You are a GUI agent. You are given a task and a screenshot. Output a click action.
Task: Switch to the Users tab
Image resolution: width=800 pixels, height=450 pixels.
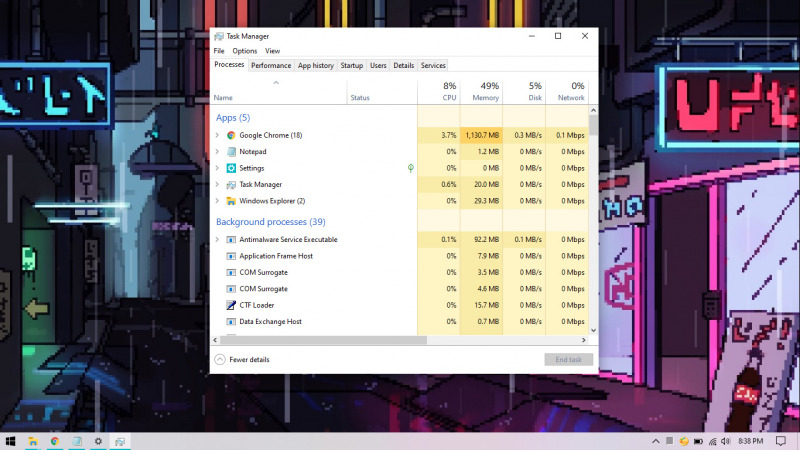click(378, 66)
